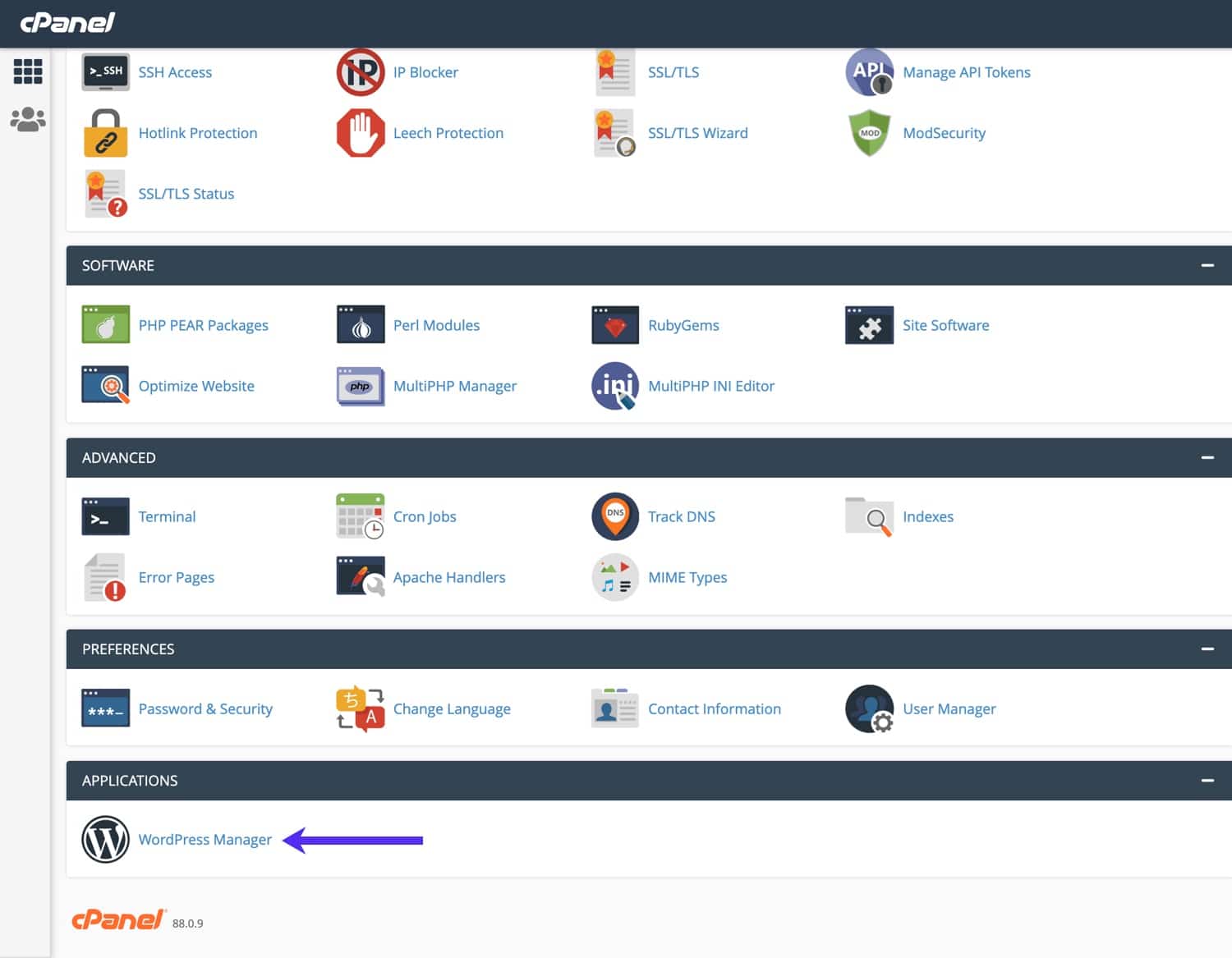Open the Terminal tool
The width and height of the screenshot is (1232, 958).
click(167, 516)
